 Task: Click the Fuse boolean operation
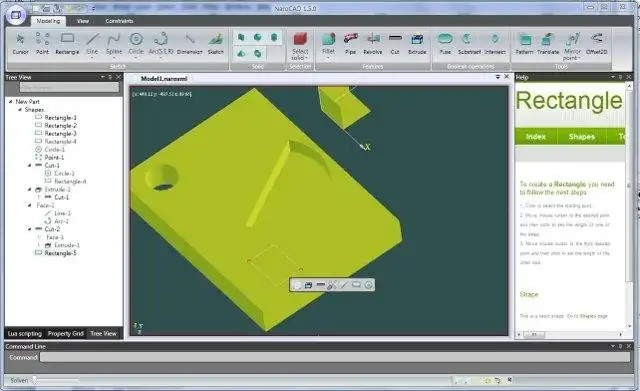(445, 44)
